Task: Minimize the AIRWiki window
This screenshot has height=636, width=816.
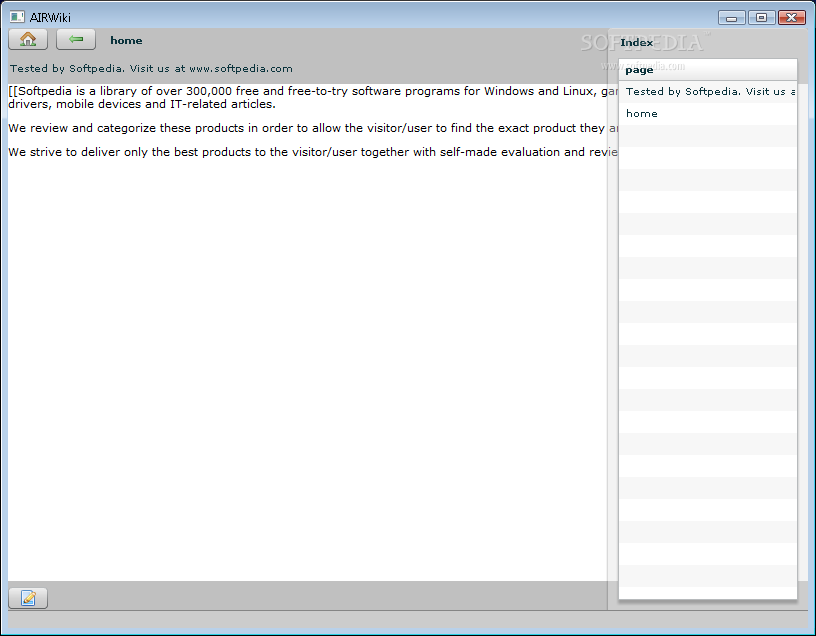Action: pos(732,18)
